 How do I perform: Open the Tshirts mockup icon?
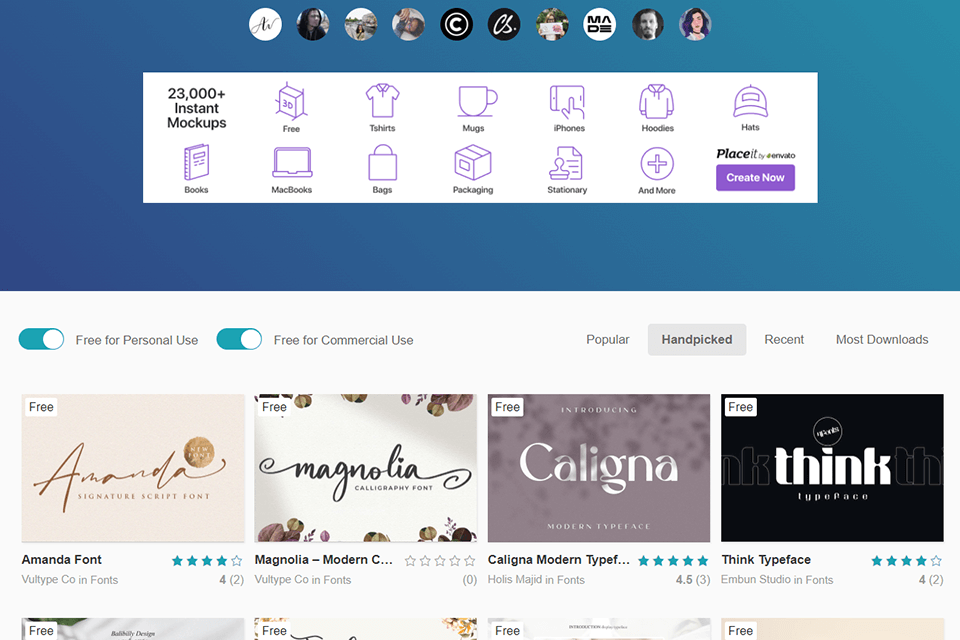382,100
